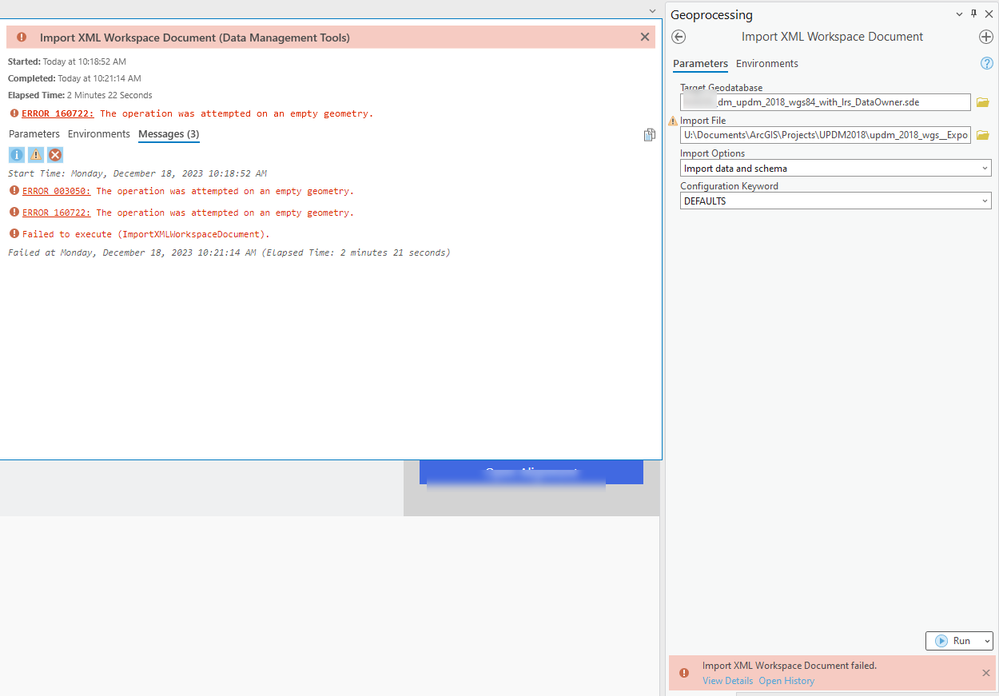Toggle the warning messages filter icon
The image size is (999, 696).
[x=36, y=155]
